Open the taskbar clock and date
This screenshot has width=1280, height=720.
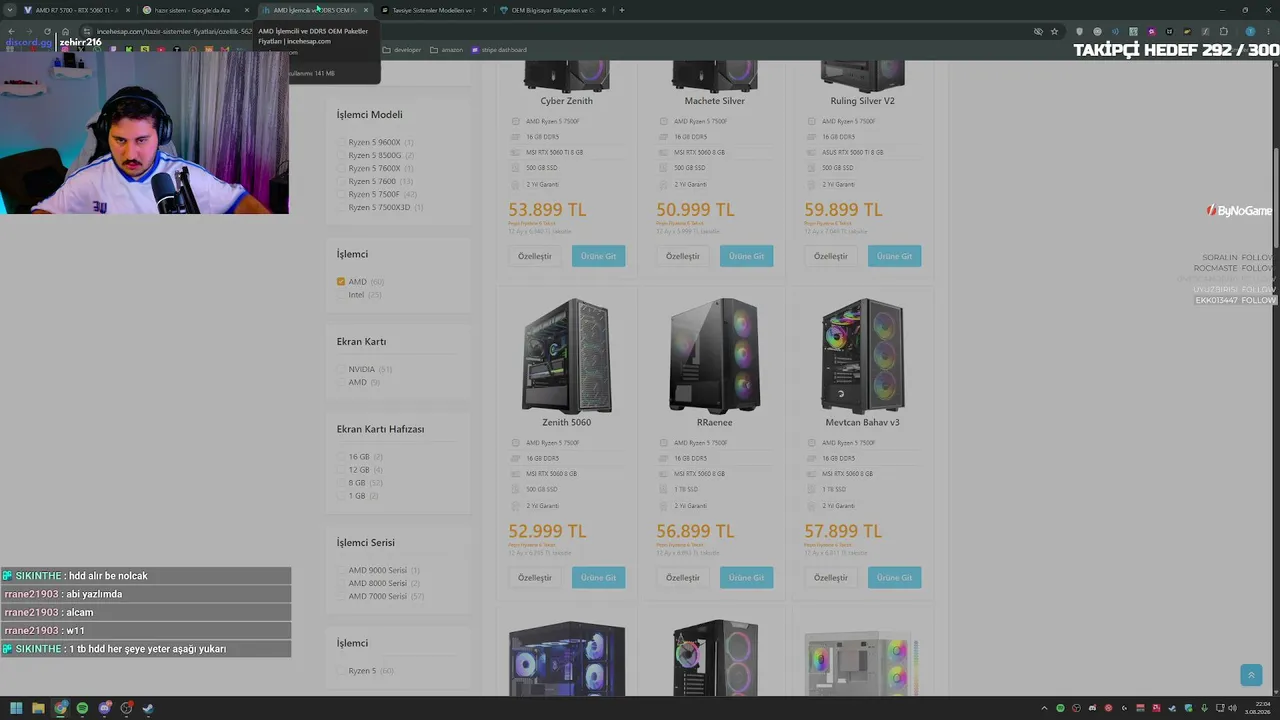coord(1257,708)
